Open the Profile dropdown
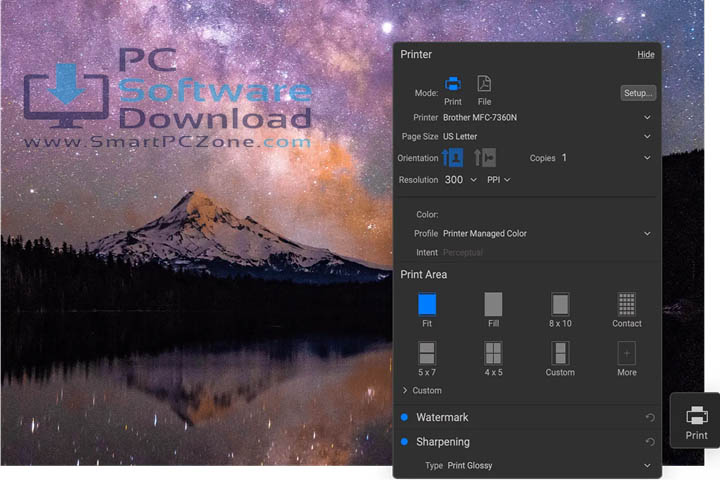Viewport: 720px width, 480px height. click(546, 233)
